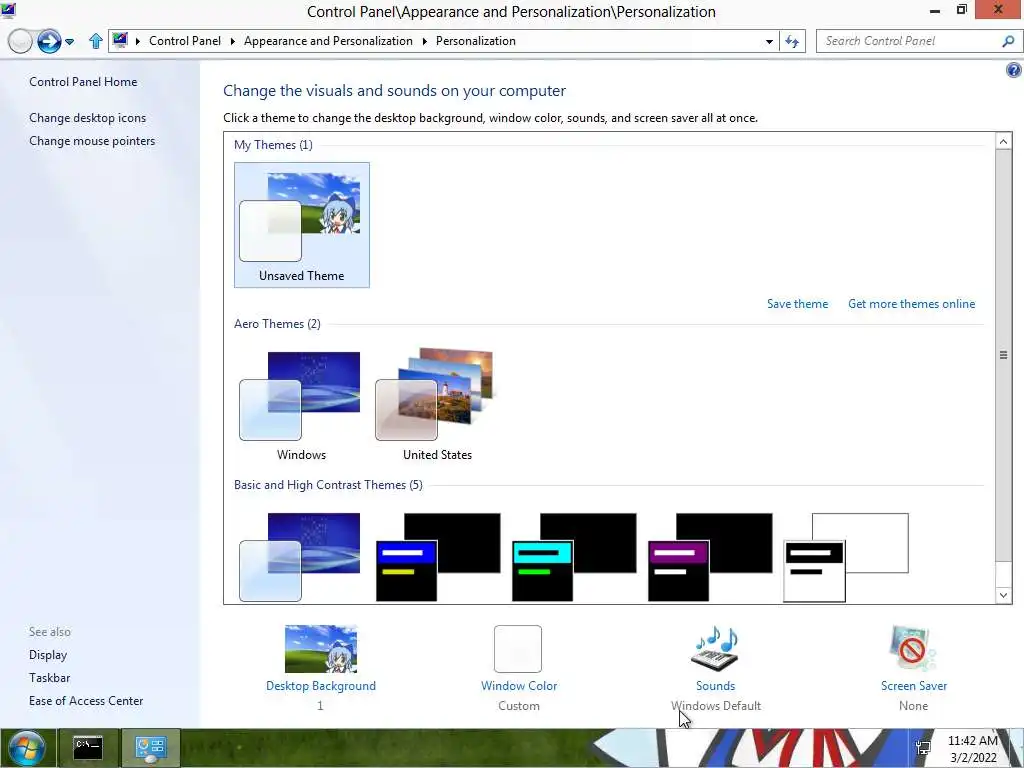This screenshot has height=768, width=1024.
Task: Select the purple-titled high contrast black theme
Action: point(710,556)
